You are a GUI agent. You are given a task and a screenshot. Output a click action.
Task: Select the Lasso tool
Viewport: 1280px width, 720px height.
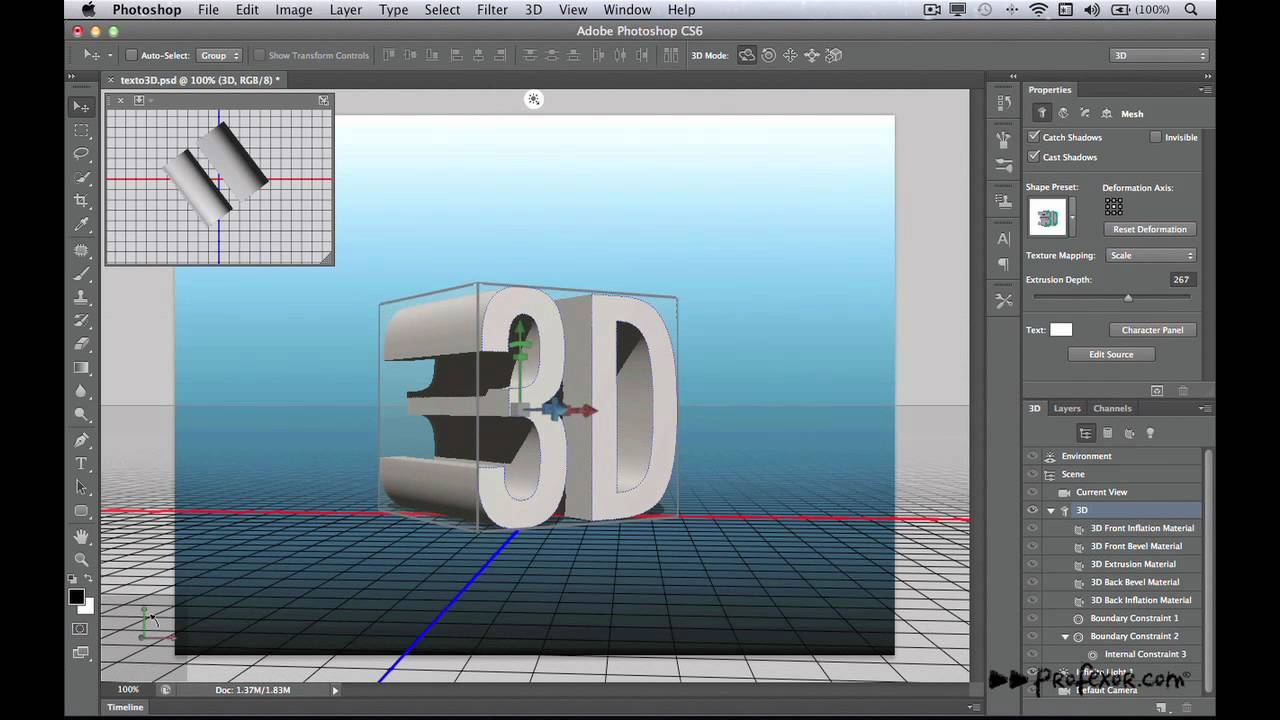click(x=82, y=154)
